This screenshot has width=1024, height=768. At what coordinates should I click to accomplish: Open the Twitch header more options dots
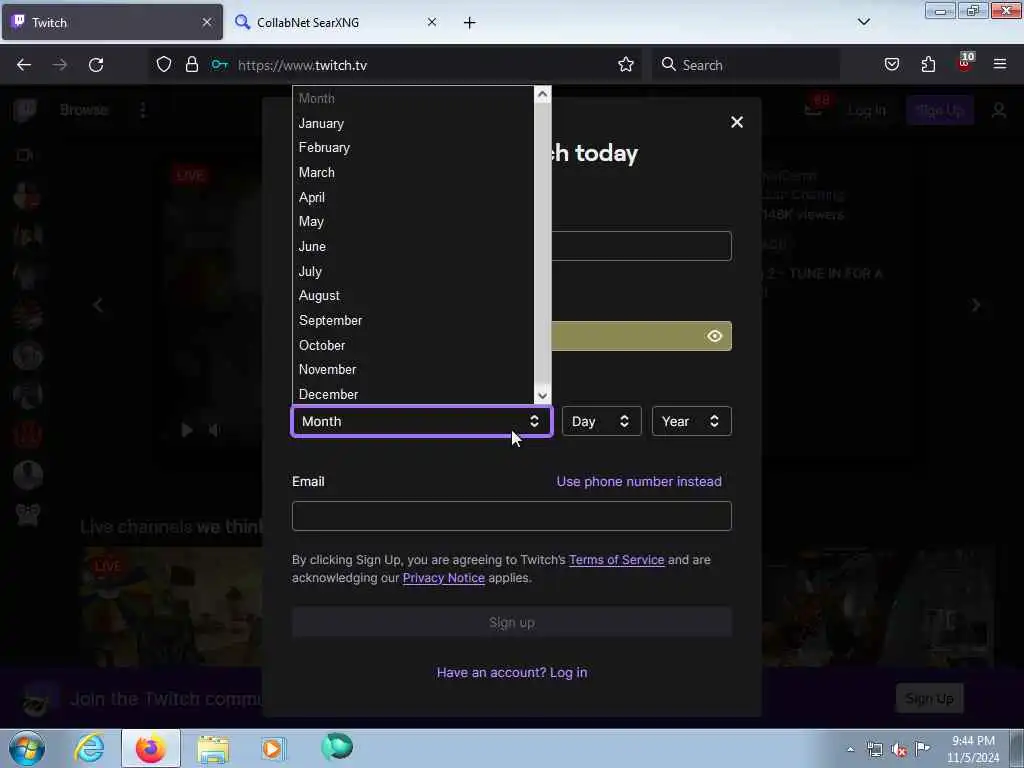pyautogui.click(x=142, y=110)
